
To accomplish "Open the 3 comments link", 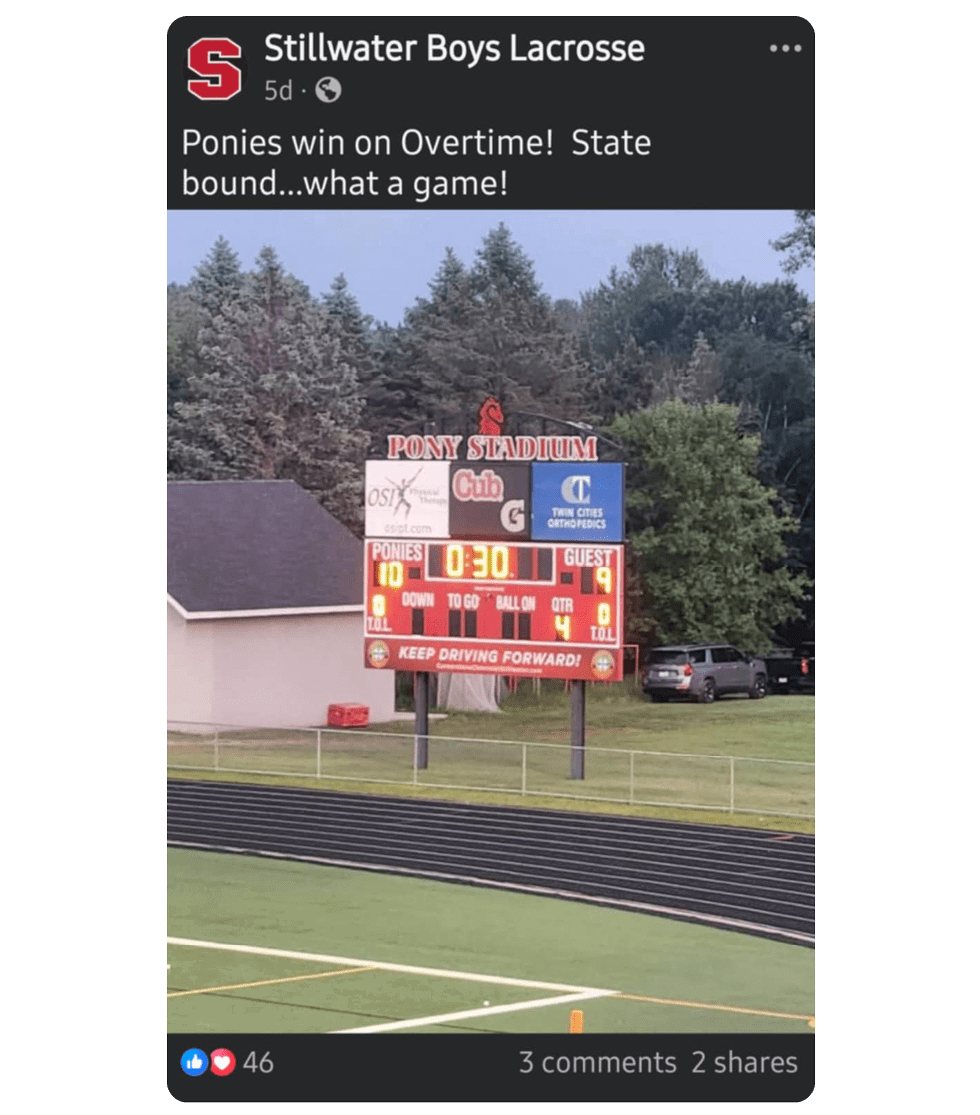I will coord(597,1062).
